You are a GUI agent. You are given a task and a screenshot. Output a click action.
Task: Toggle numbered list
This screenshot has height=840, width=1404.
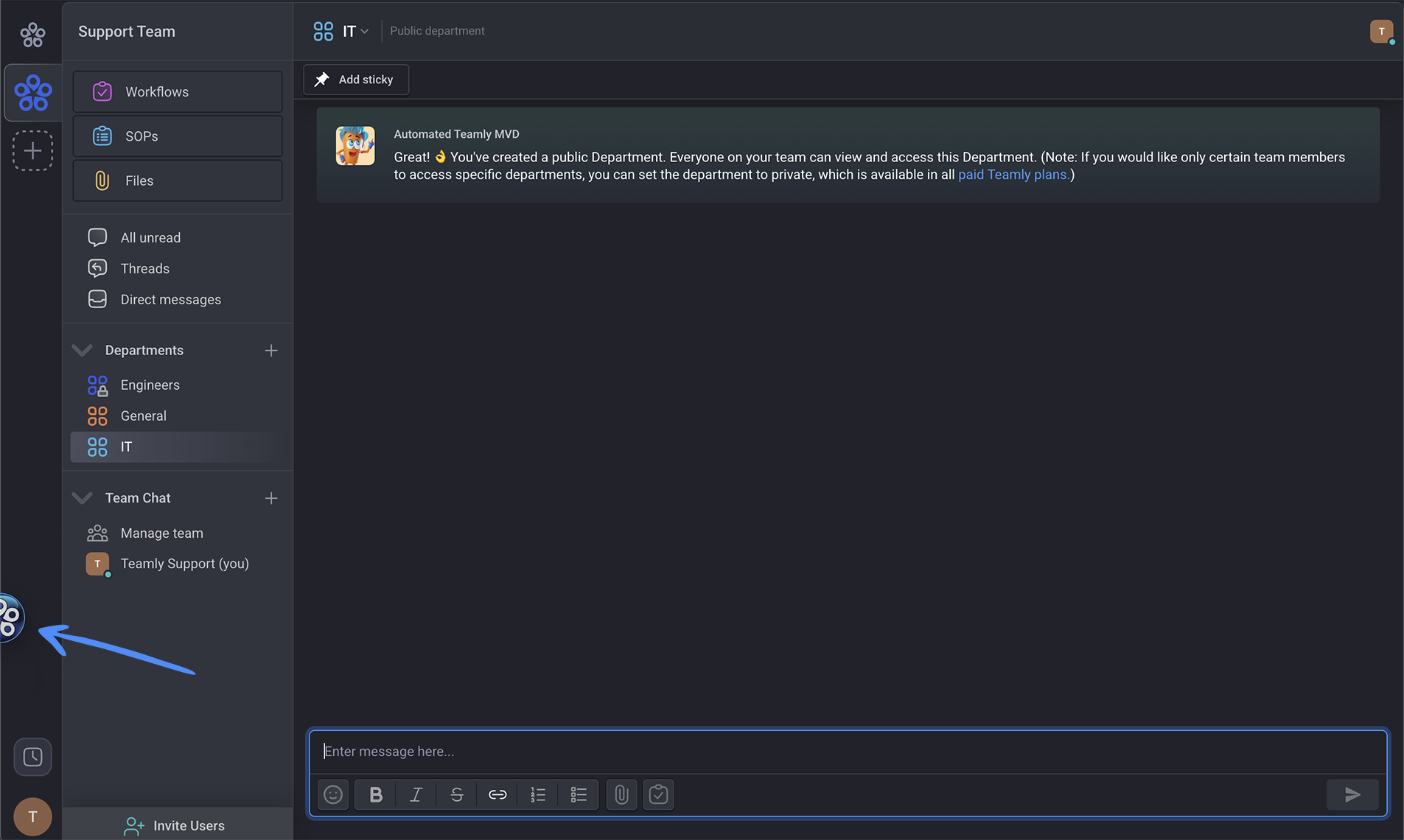coord(538,794)
